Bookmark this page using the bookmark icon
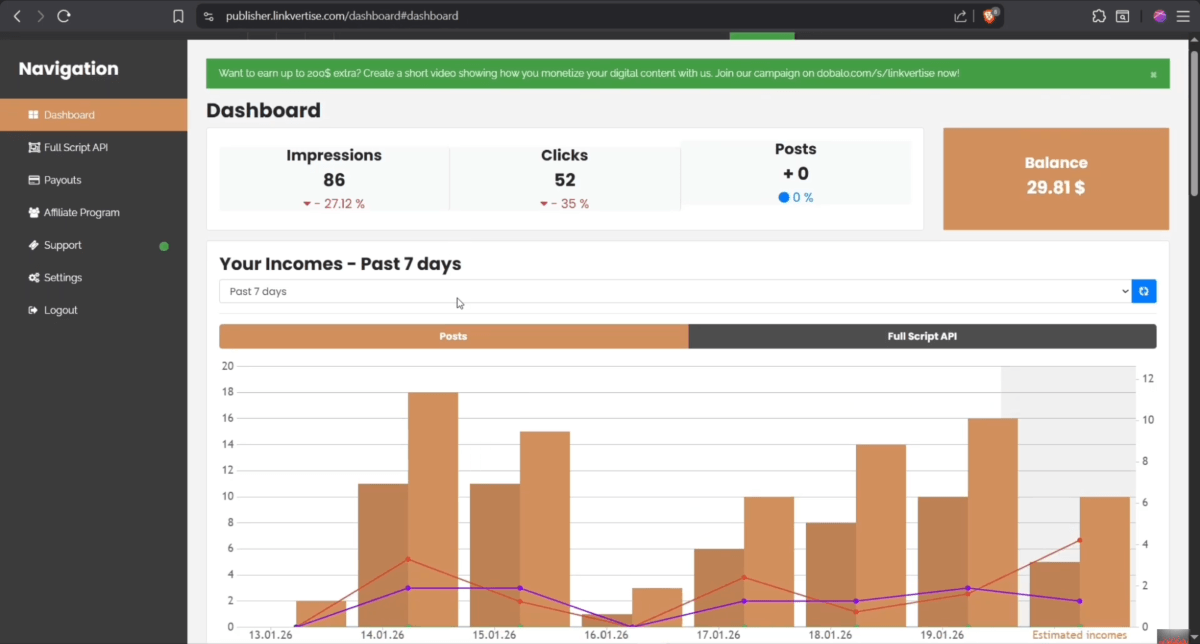 178,16
